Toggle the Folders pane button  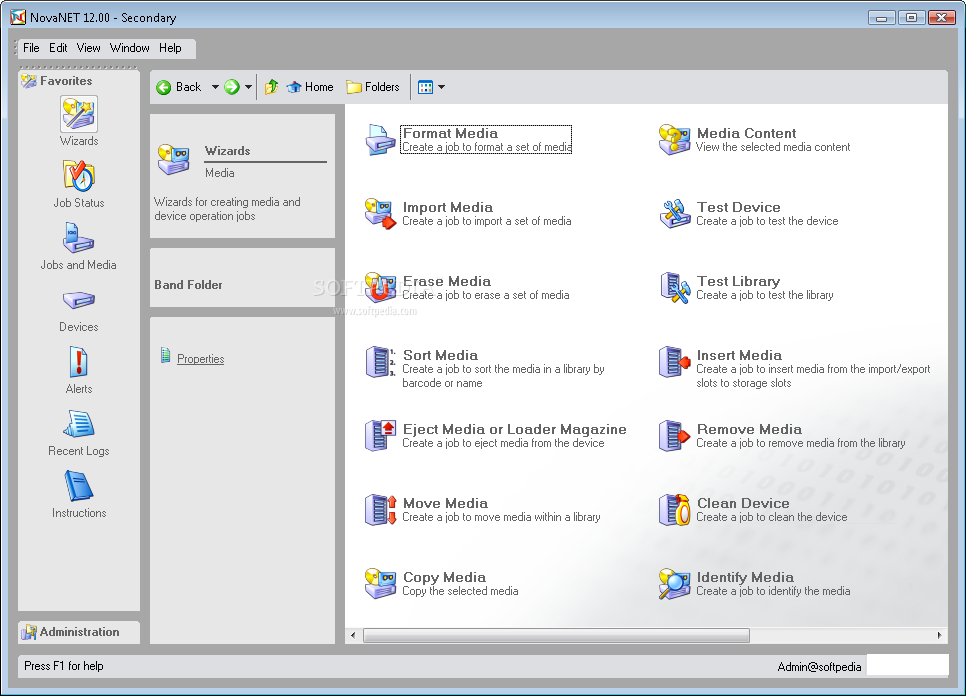tap(373, 87)
